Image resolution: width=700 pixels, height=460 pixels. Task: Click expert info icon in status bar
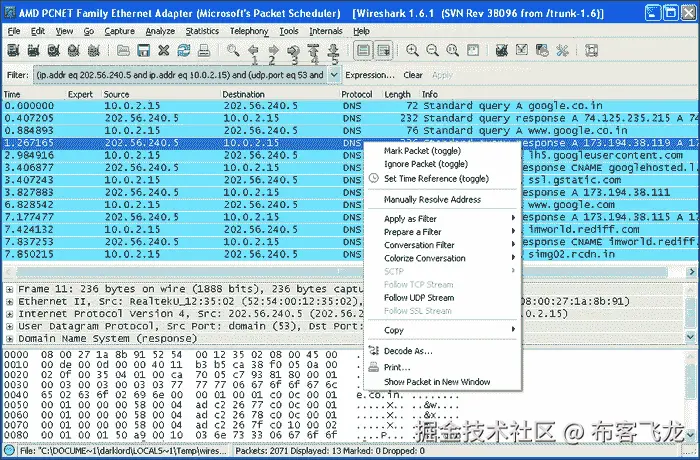coord(9,451)
